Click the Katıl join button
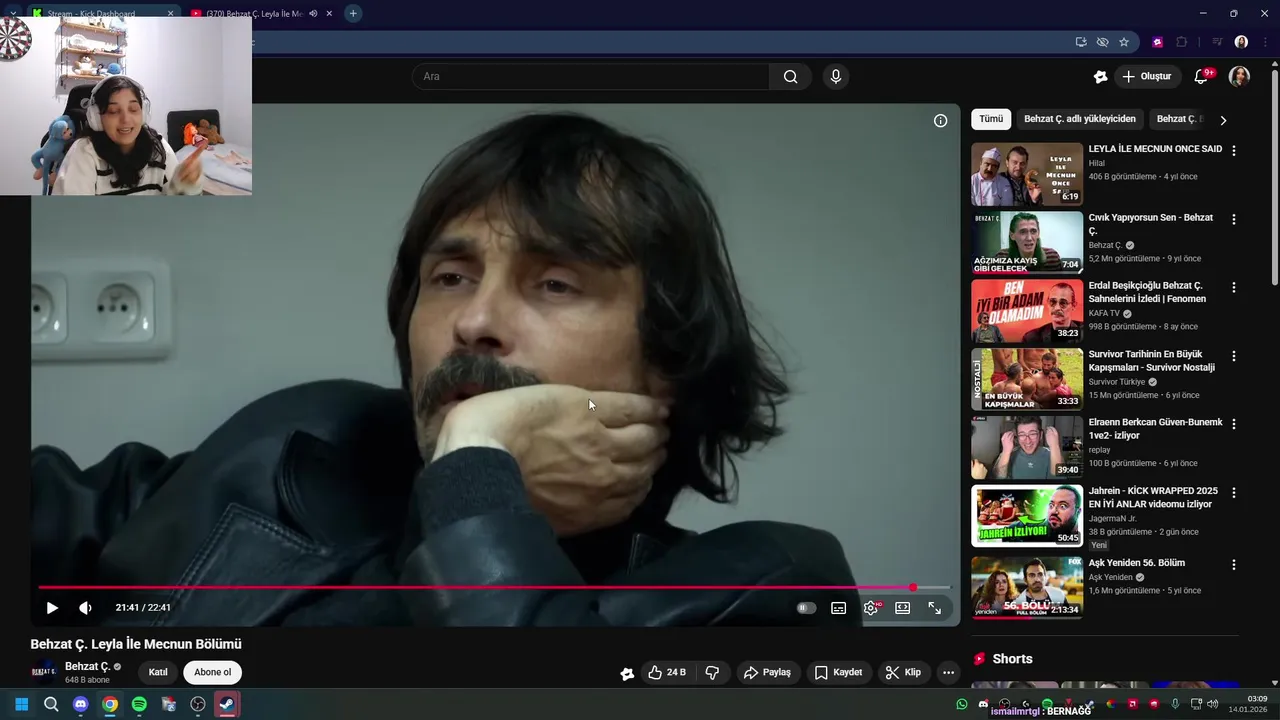1280x720 pixels. [x=158, y=672]
